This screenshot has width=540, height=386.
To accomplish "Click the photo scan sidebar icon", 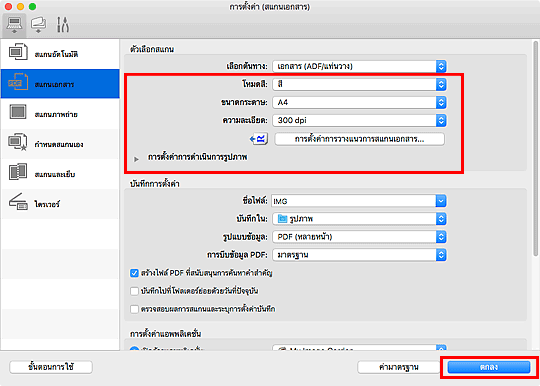I will coord(18,112).
